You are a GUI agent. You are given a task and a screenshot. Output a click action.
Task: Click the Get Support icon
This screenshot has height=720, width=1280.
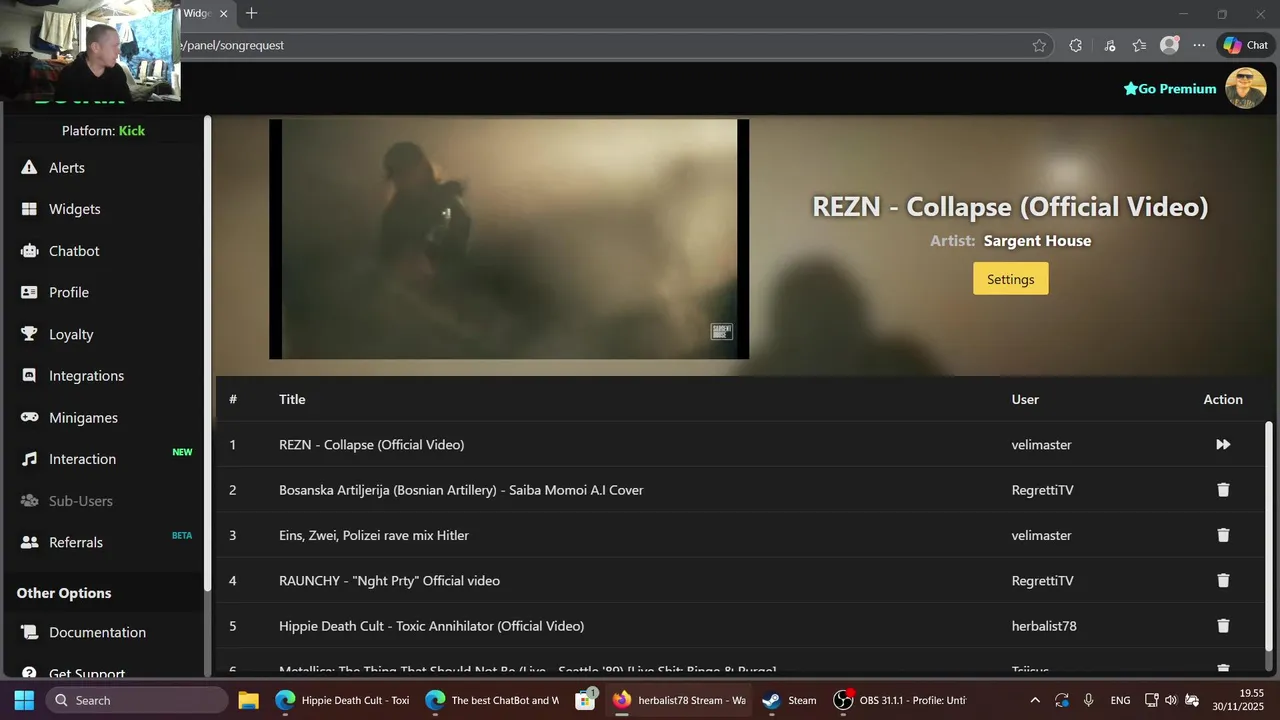29,673
